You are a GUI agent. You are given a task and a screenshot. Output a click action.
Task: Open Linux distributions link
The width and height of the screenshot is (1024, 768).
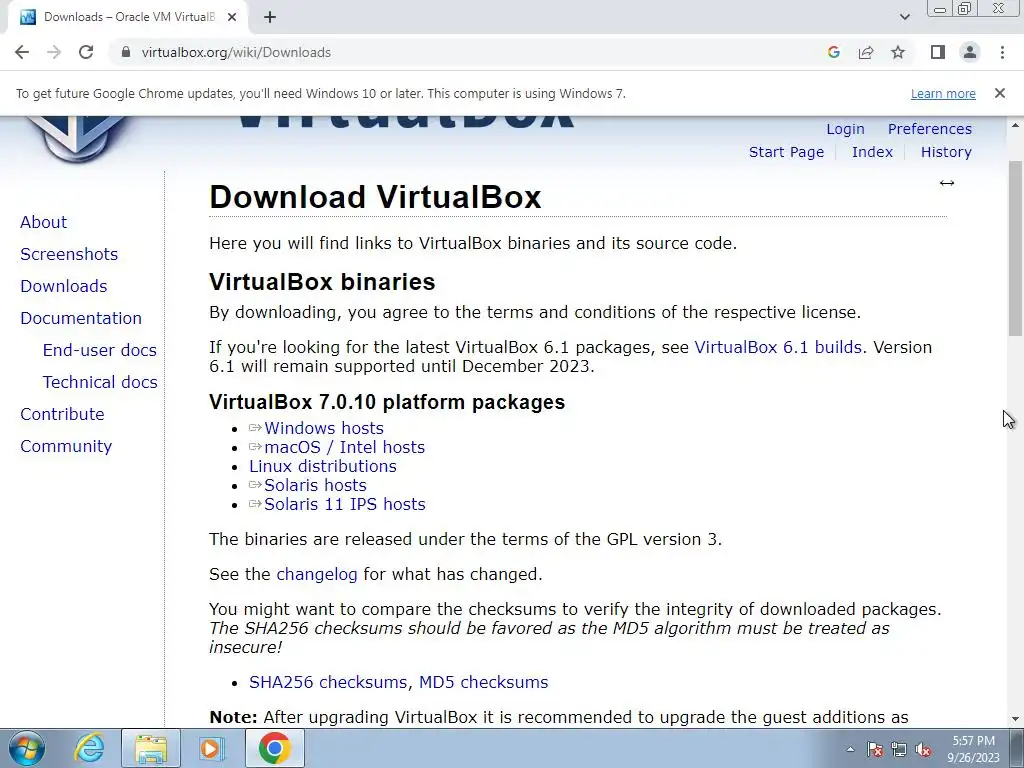[x=323, y=466]
